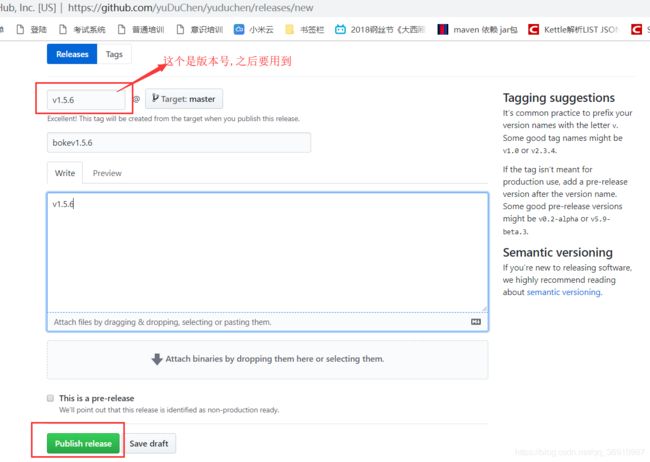
Task: Click the pre-release description text
Action: coord(169,410)
